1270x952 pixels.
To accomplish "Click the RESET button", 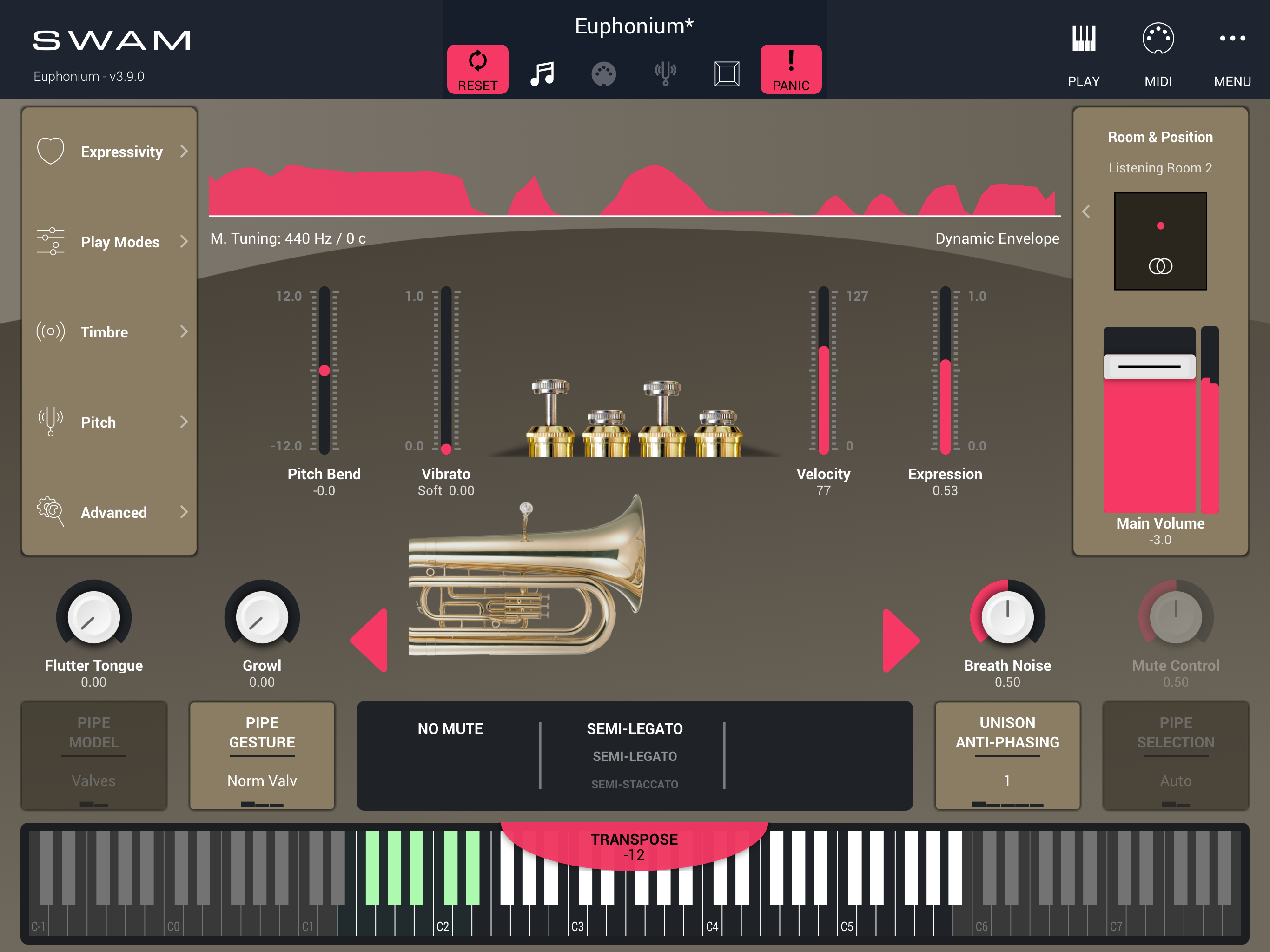I will point(477,69).
